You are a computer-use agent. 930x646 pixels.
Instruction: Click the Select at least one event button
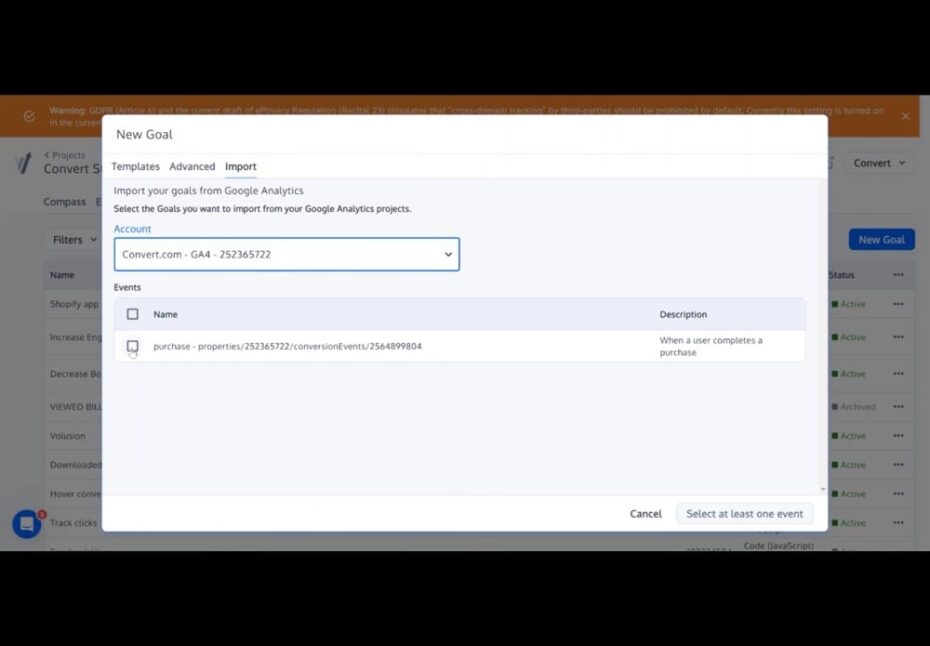tap(744, 514)
